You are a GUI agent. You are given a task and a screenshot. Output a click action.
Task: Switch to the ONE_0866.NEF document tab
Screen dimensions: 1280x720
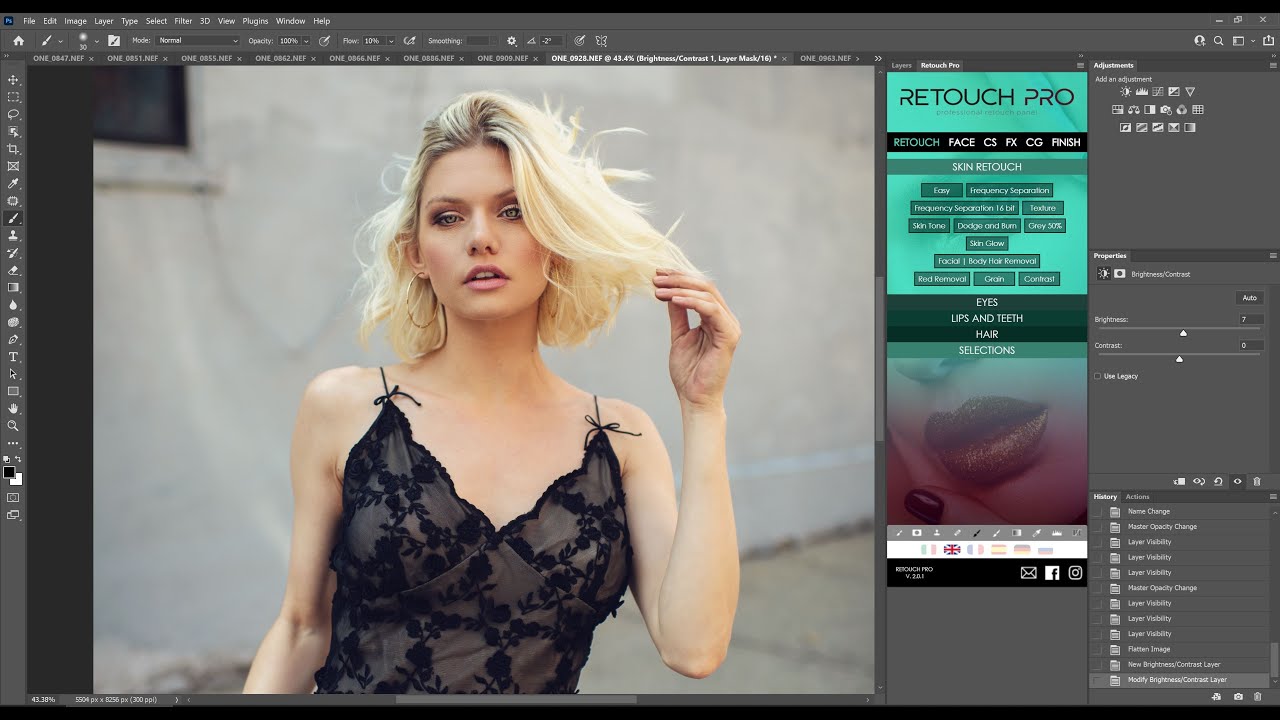[354, 58]
